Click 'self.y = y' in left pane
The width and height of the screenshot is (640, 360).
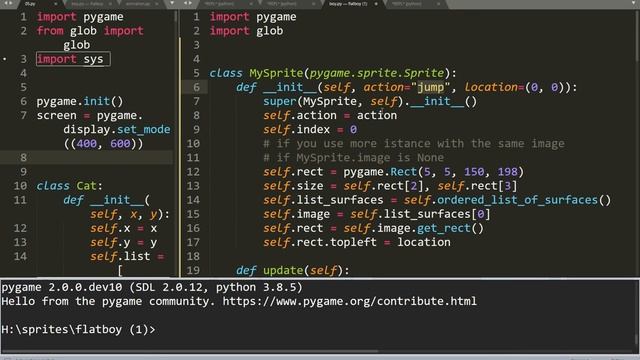point(124,242)
